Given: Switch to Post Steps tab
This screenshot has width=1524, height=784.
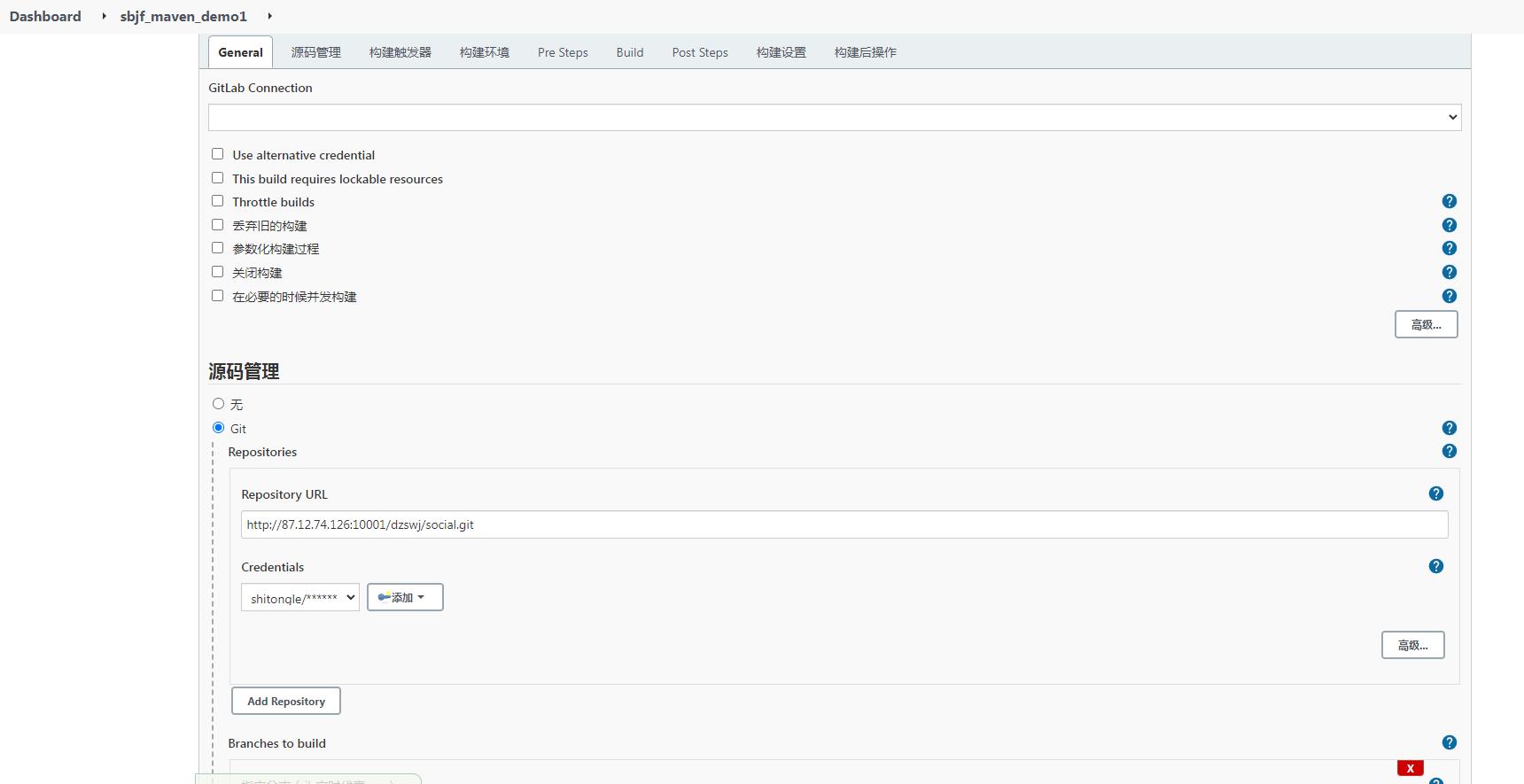Looking at the screenshot, I should tap(700, 52).
